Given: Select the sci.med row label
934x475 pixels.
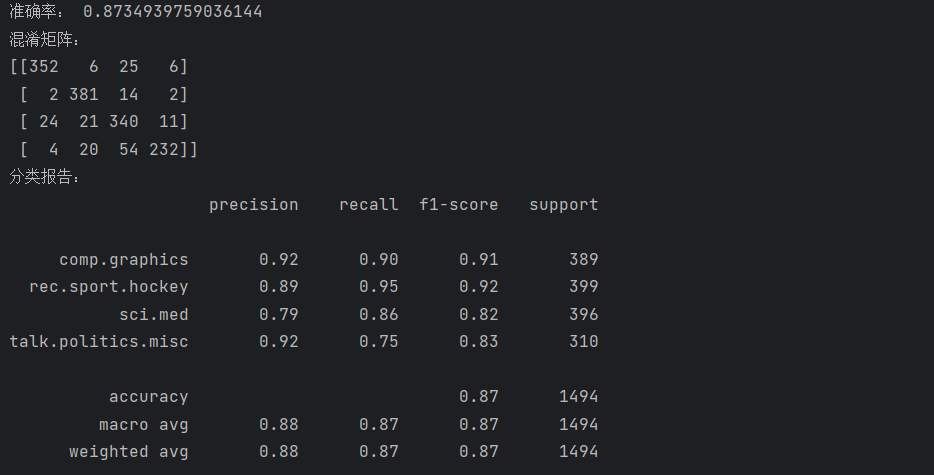Looking at the screenshot, I should 154,314.
